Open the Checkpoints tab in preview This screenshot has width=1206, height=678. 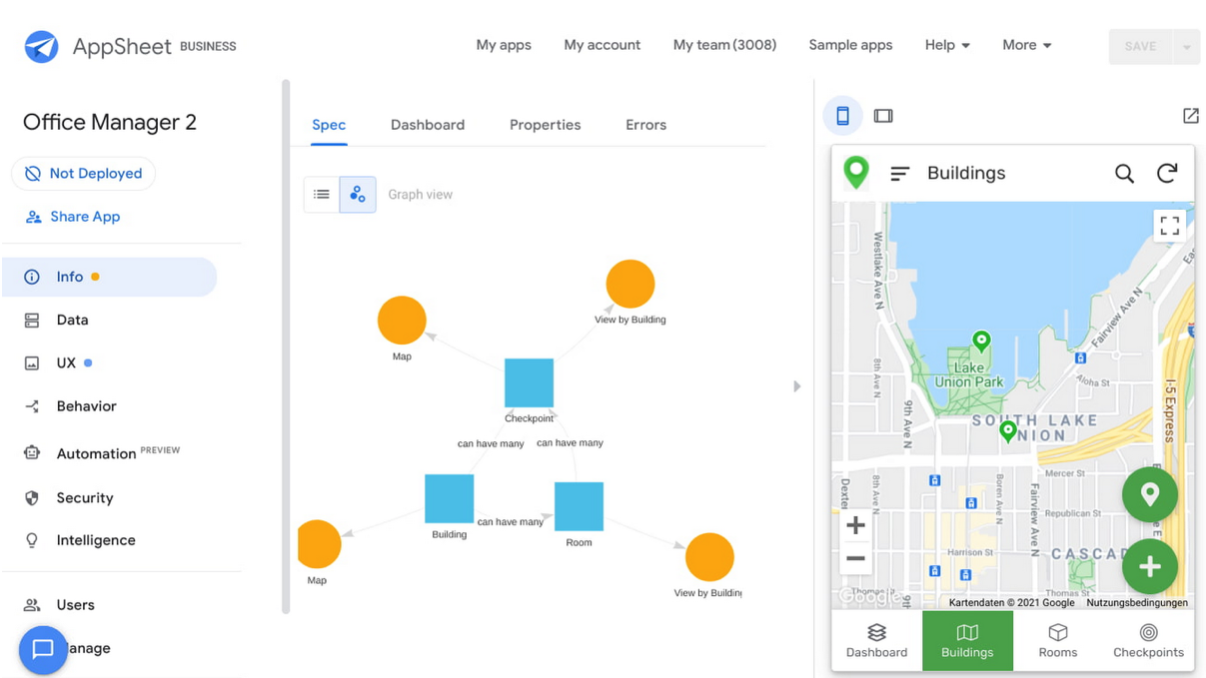coord(1148,641)
